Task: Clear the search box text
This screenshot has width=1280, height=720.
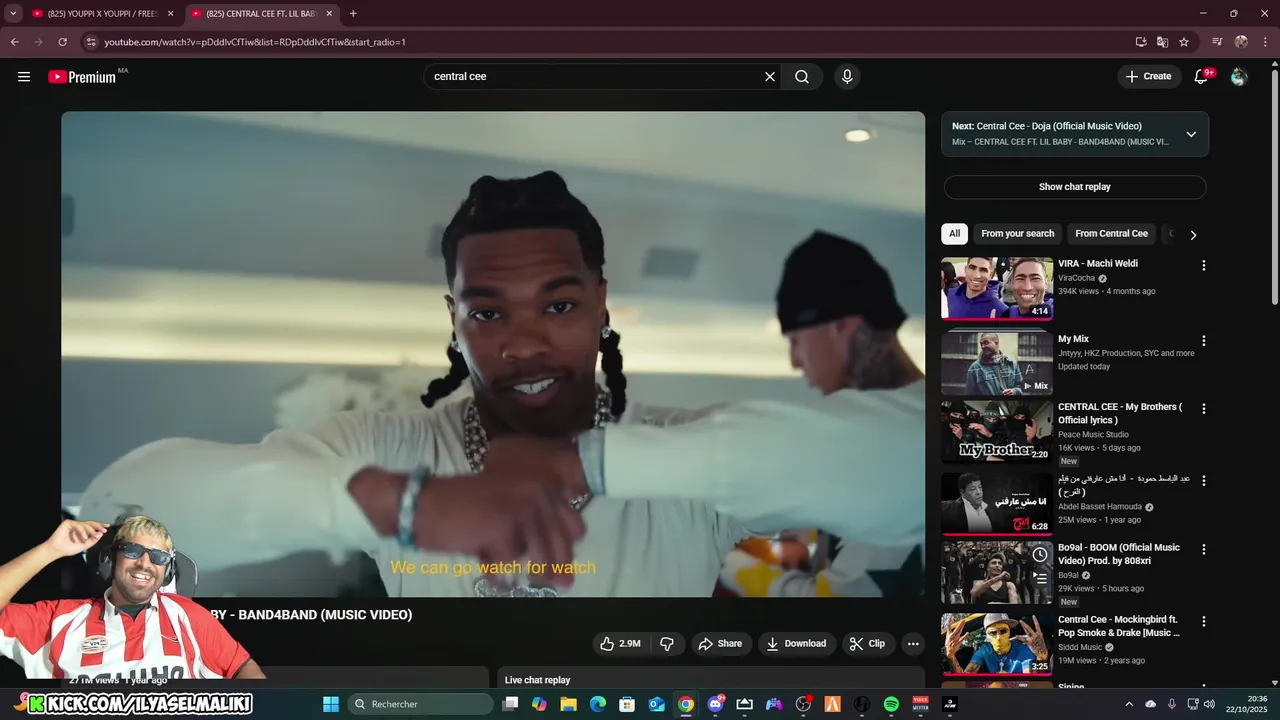Action: tap(770, 76)
